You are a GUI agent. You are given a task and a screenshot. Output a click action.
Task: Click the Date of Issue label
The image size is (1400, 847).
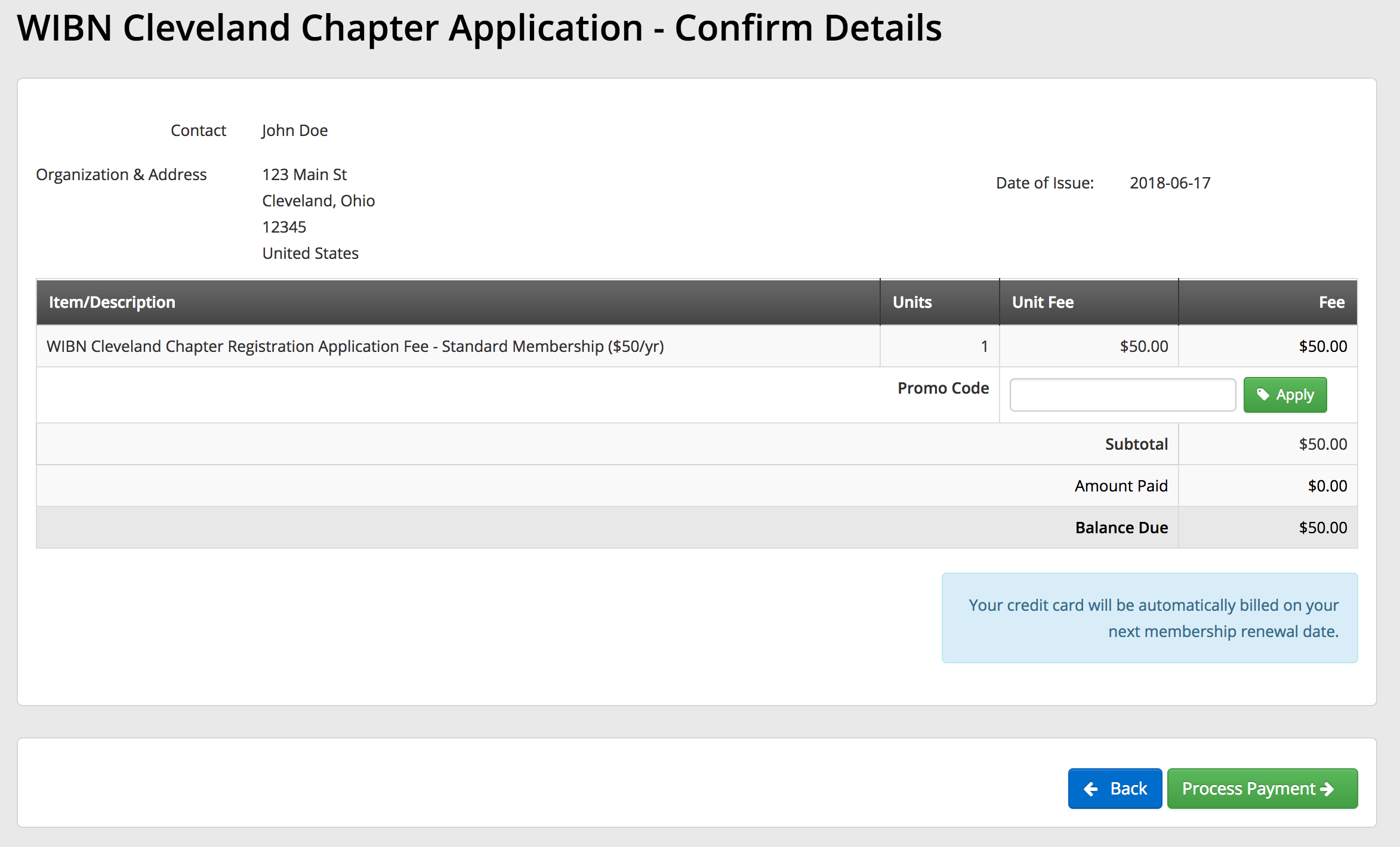click(1045, 183)
